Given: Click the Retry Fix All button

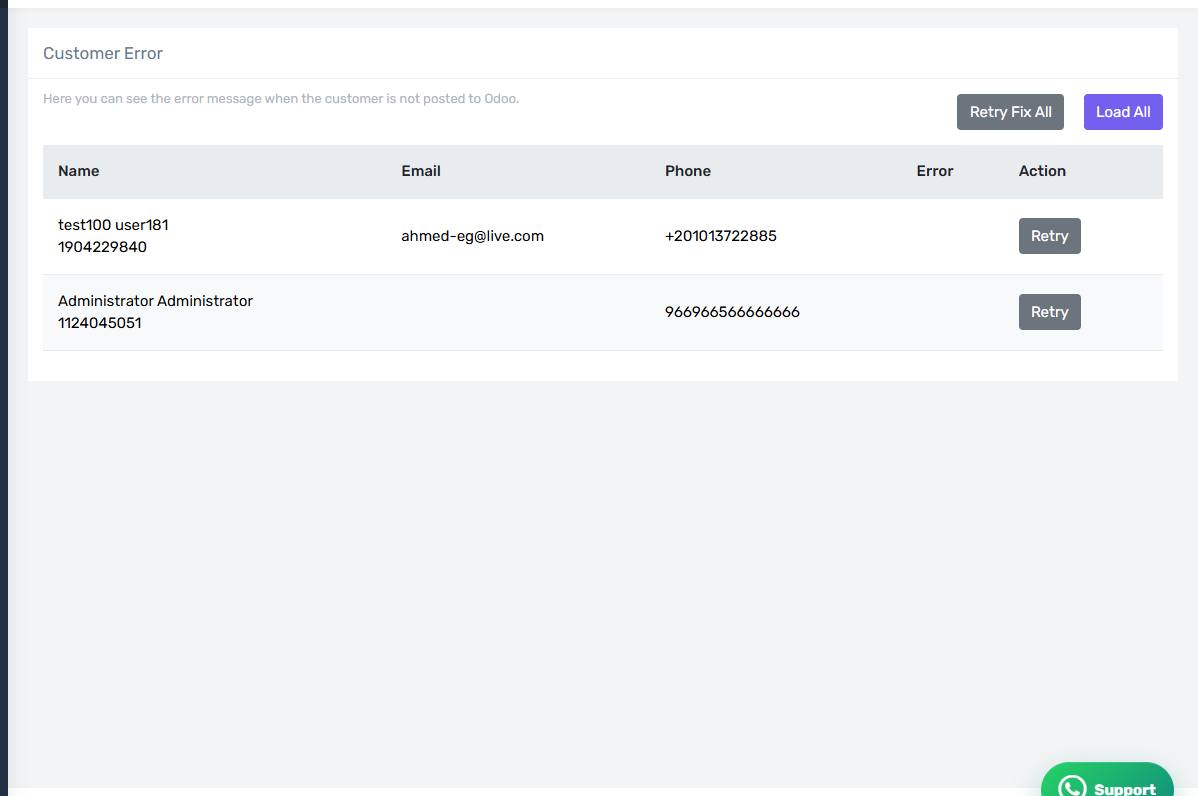Looking at the screenshot, I should pos(1010,112).
